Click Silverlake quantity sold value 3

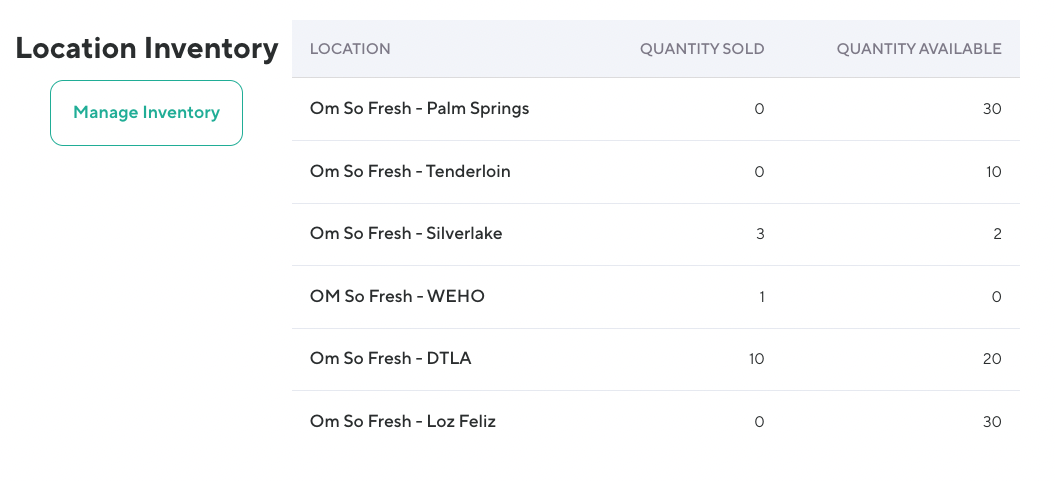click(760, 234)
